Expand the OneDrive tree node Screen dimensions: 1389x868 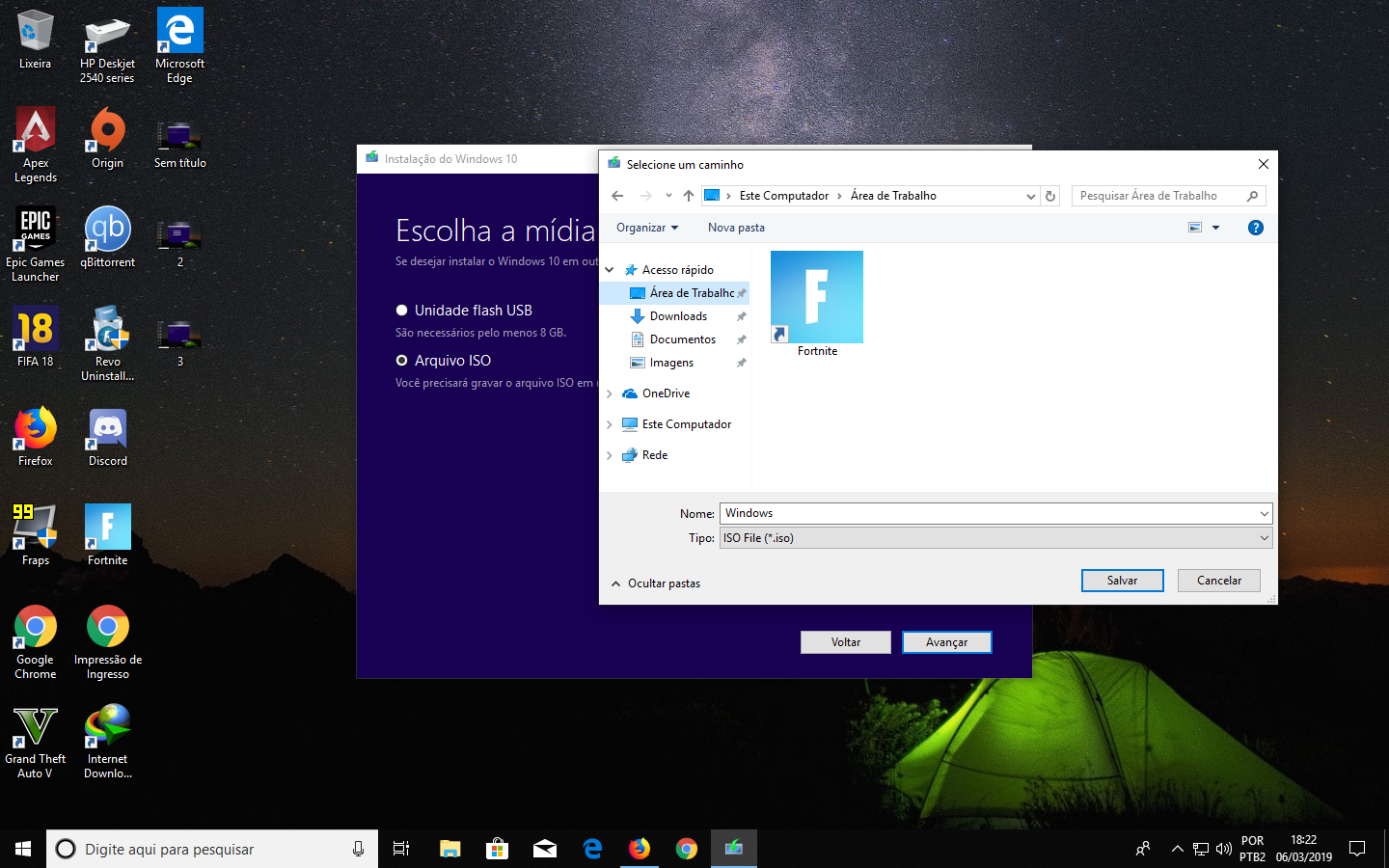pyautogui.click(x=610, y=393)
